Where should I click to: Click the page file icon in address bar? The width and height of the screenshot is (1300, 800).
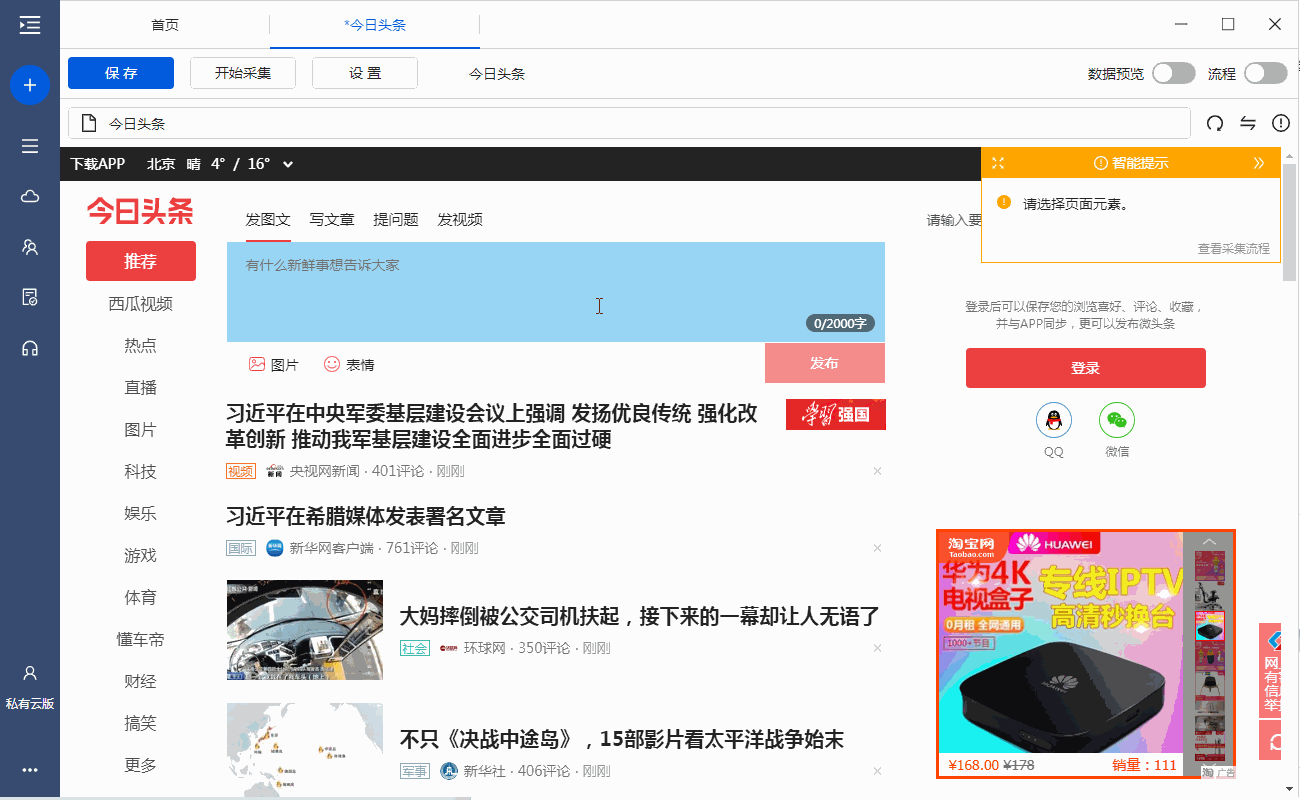(89, 123)
